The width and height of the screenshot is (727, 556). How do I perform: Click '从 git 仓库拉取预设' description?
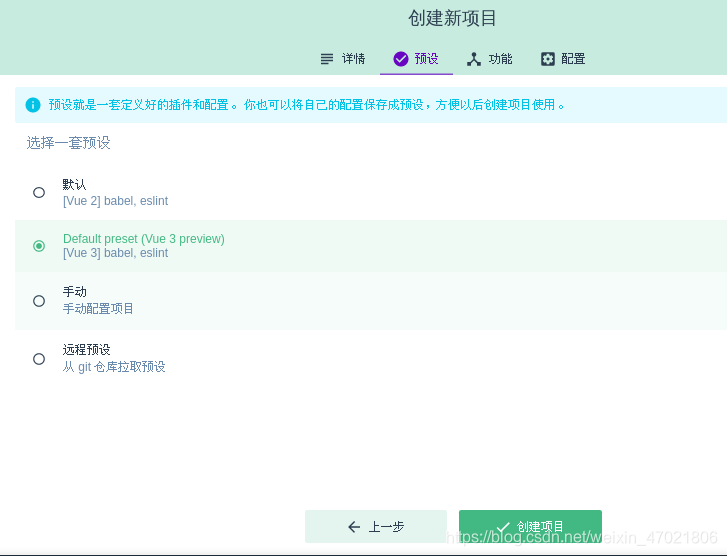click(114, 367)
